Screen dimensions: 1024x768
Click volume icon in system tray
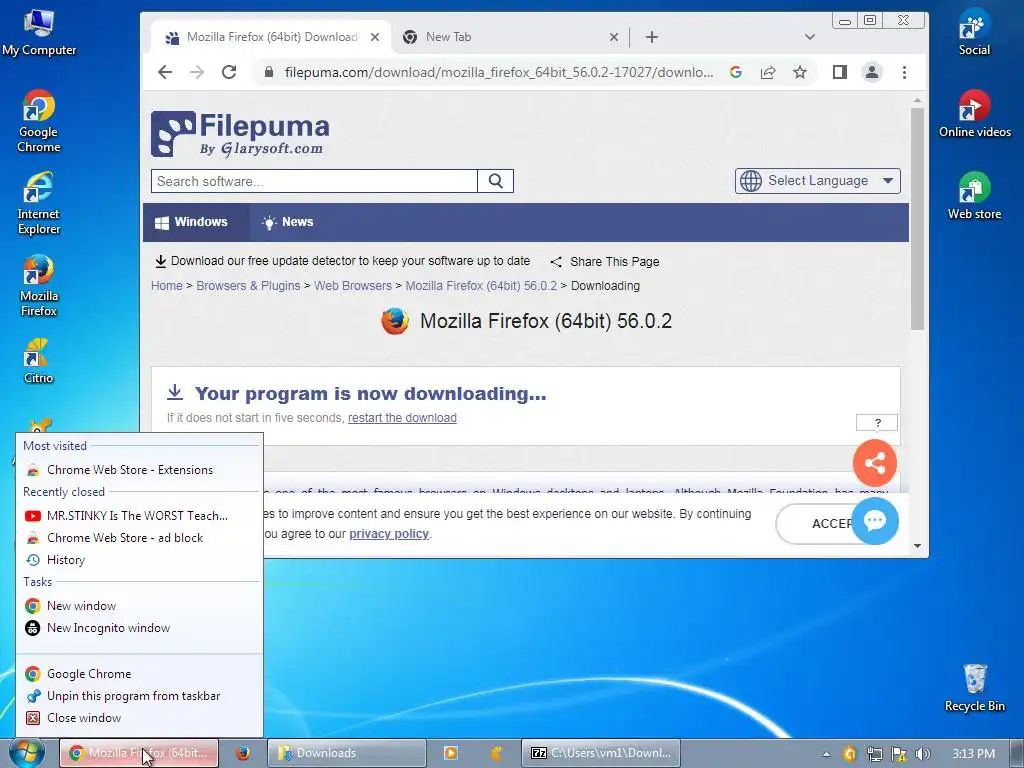coord(923,754)
